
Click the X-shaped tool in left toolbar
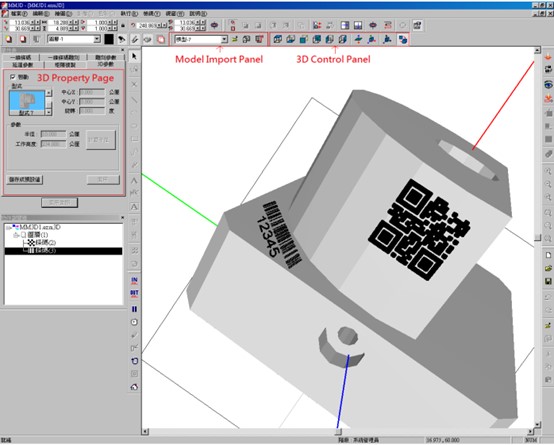tap(134, 84)
